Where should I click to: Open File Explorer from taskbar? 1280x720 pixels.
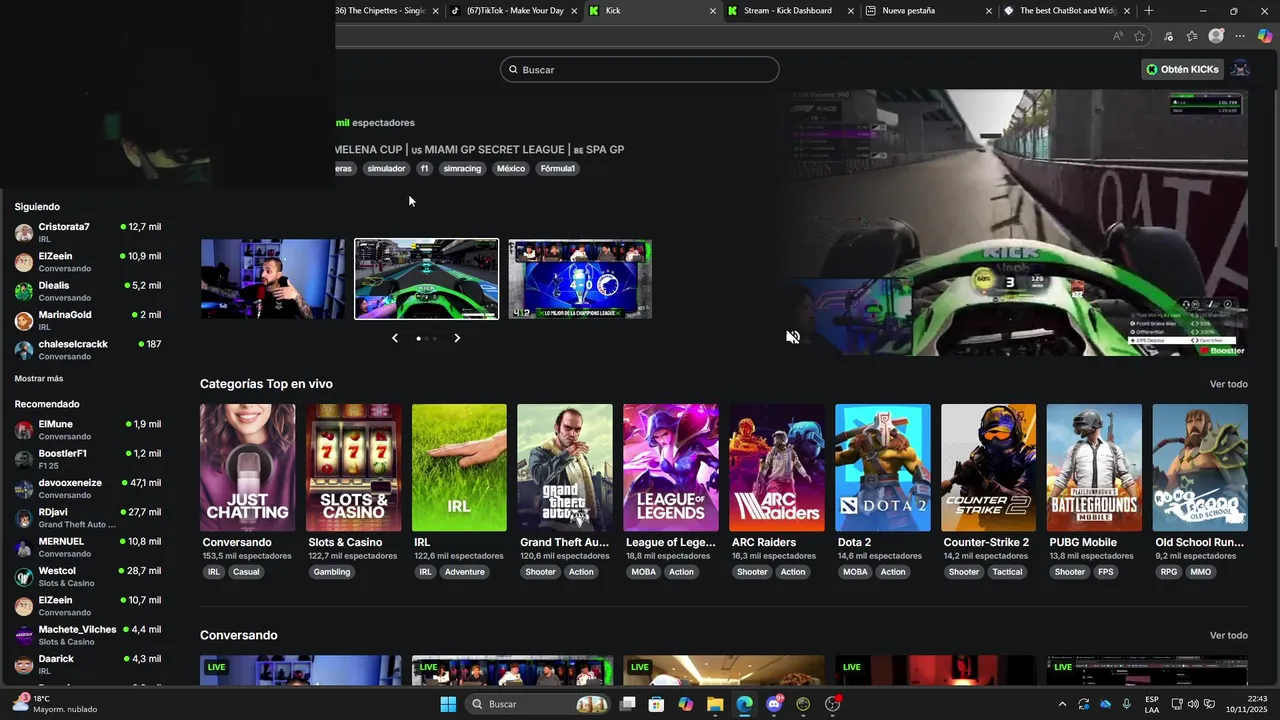(x=715, y=704)
